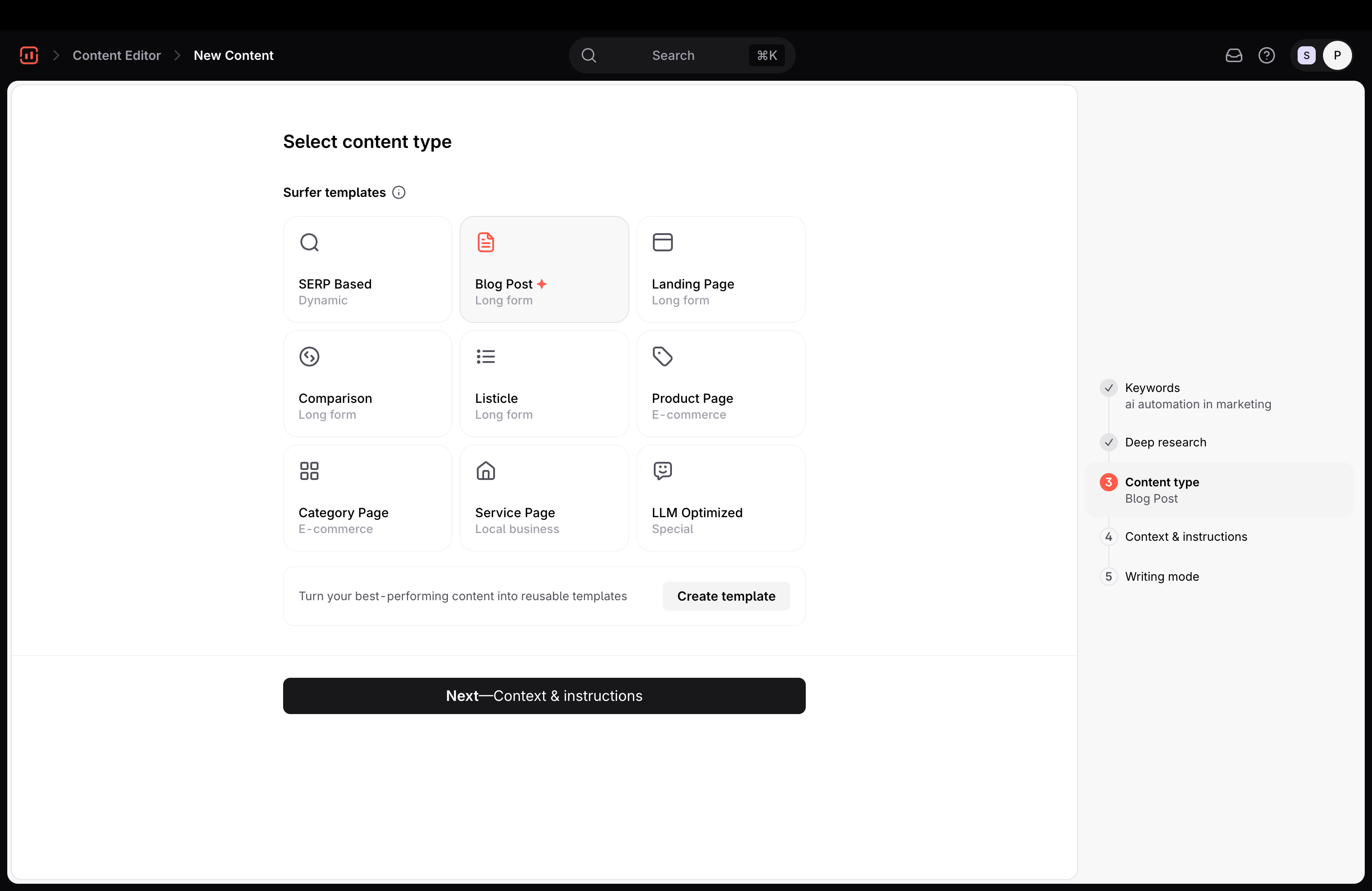Click the New Content breadcrumb
The height and width of the screenshot is (891, 1372).
tap(234, 55)
